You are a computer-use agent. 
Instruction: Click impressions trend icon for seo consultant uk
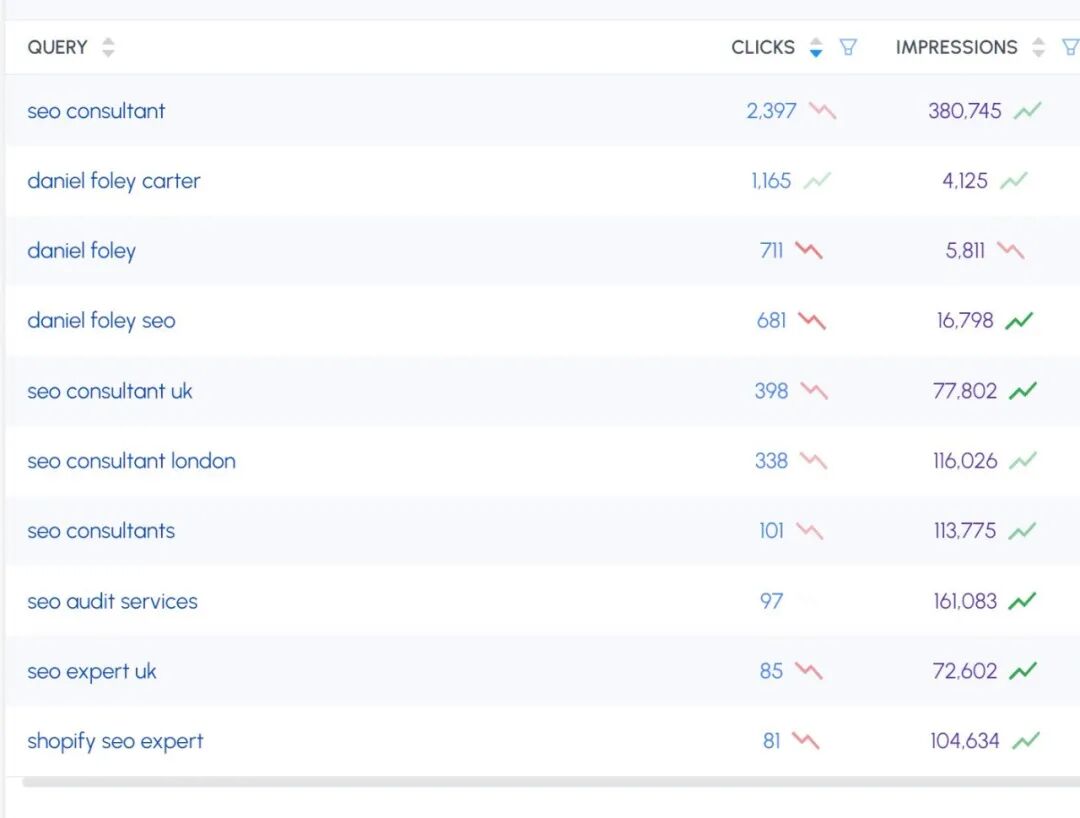(1022, 391)
